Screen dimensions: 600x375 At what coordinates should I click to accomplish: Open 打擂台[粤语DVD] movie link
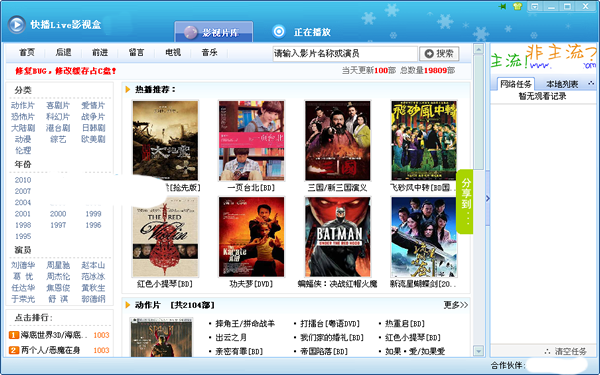(330, 324)
